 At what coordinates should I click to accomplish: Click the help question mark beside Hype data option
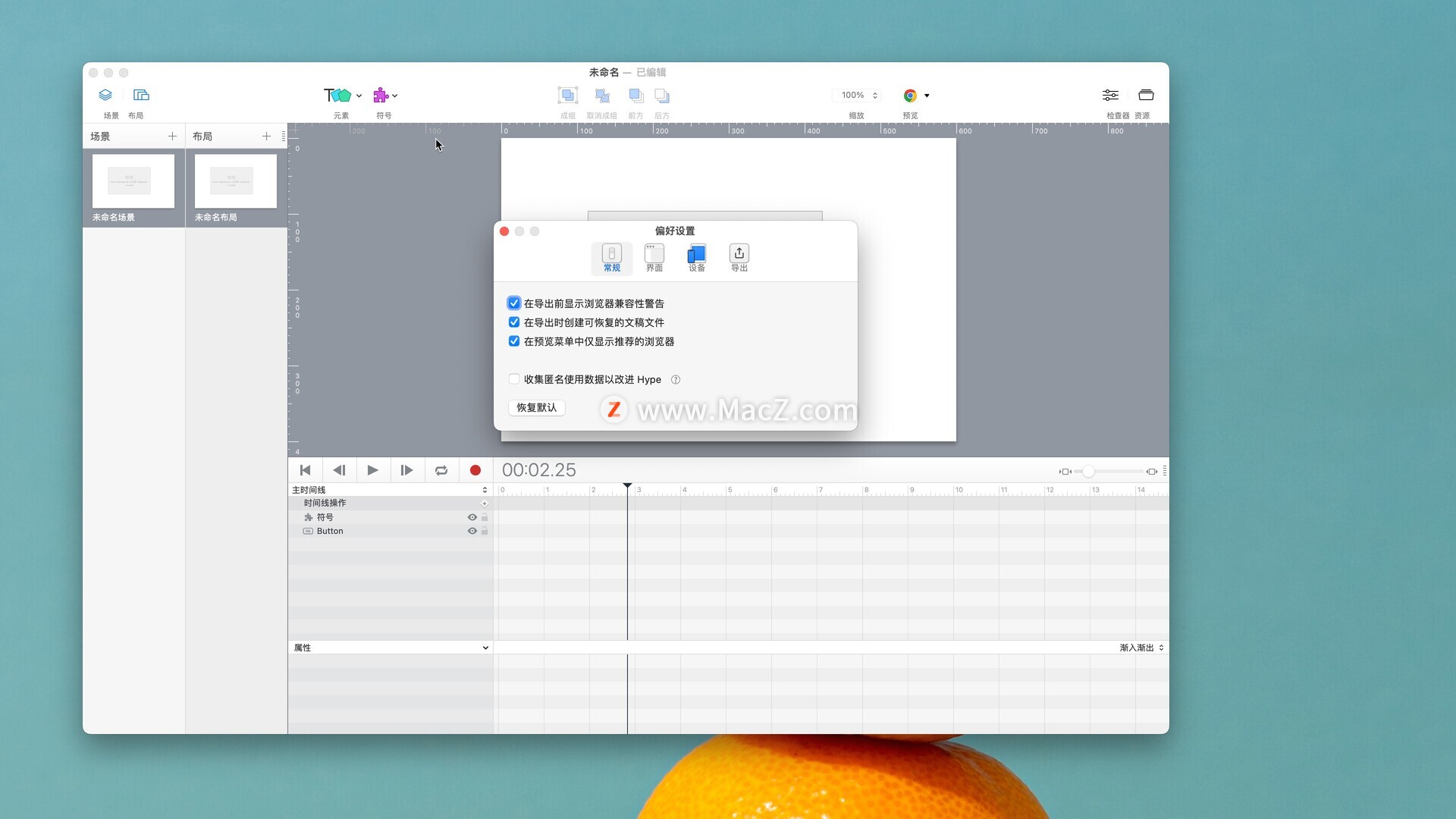[x=676, y=379]
